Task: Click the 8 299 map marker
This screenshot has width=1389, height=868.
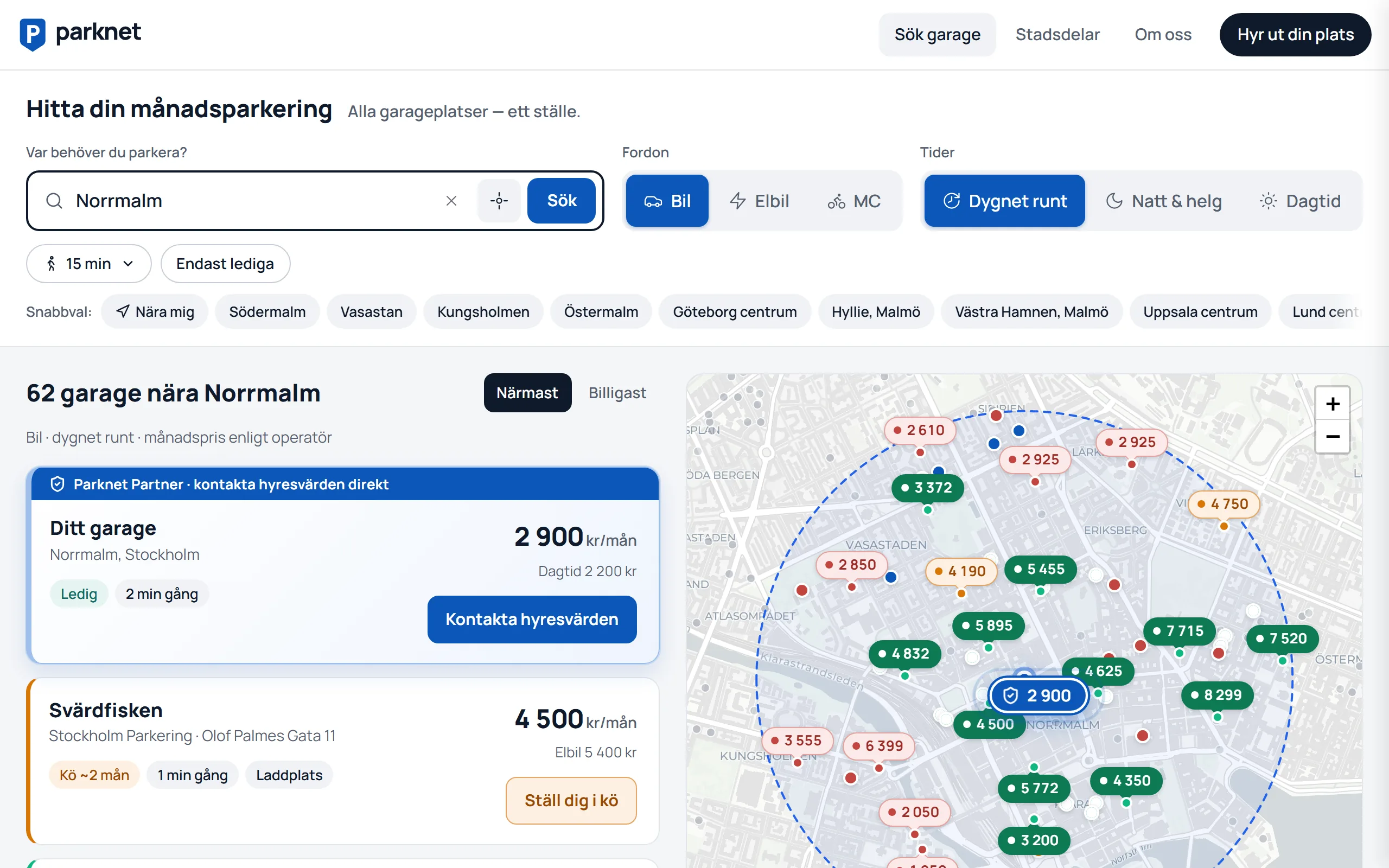Action: click(x=1217, y=695)
